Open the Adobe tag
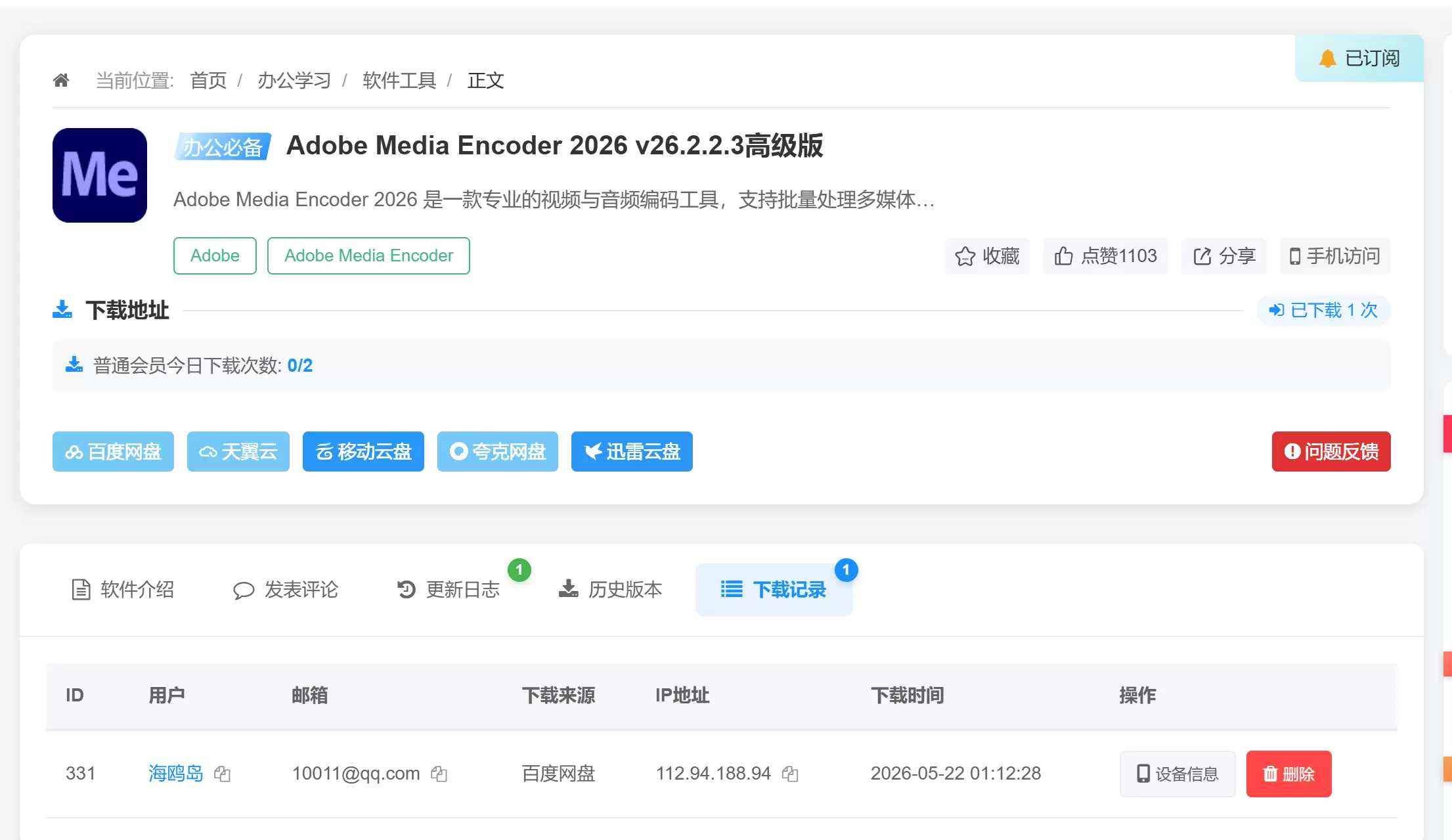1452x840 pixels. [x=215, y=255]
